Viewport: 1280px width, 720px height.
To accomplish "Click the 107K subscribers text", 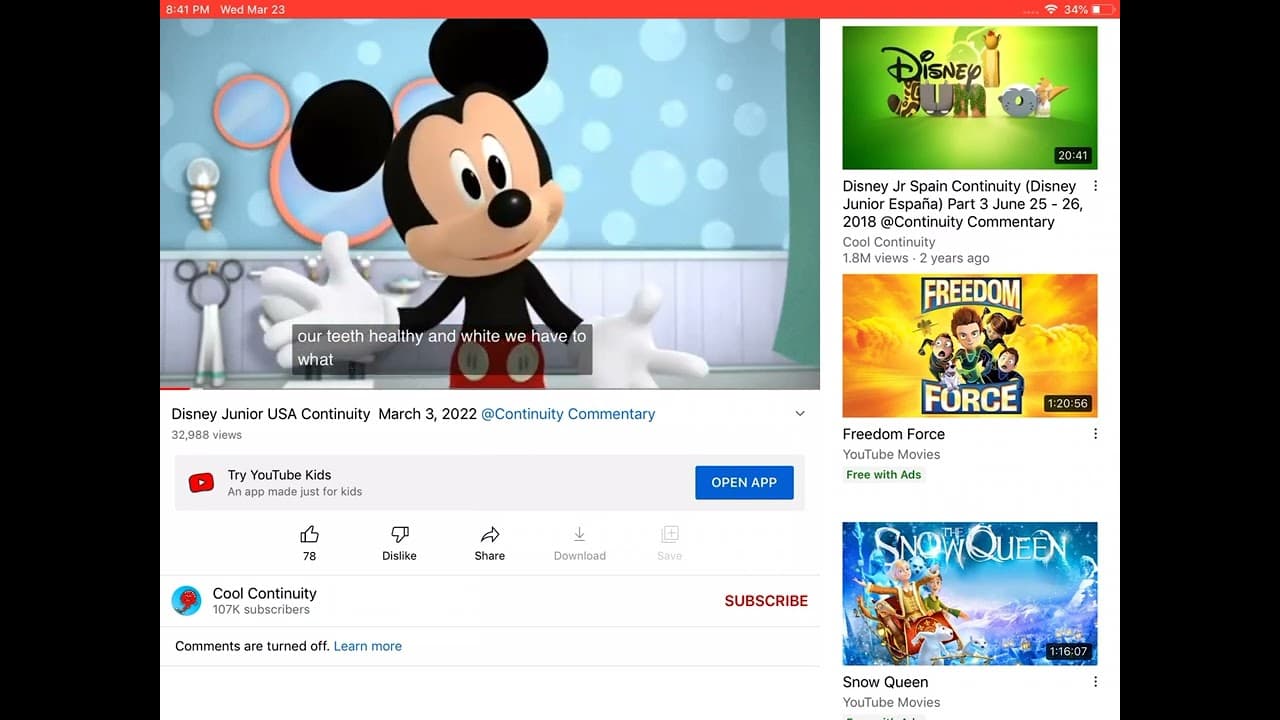I will 261,610.
